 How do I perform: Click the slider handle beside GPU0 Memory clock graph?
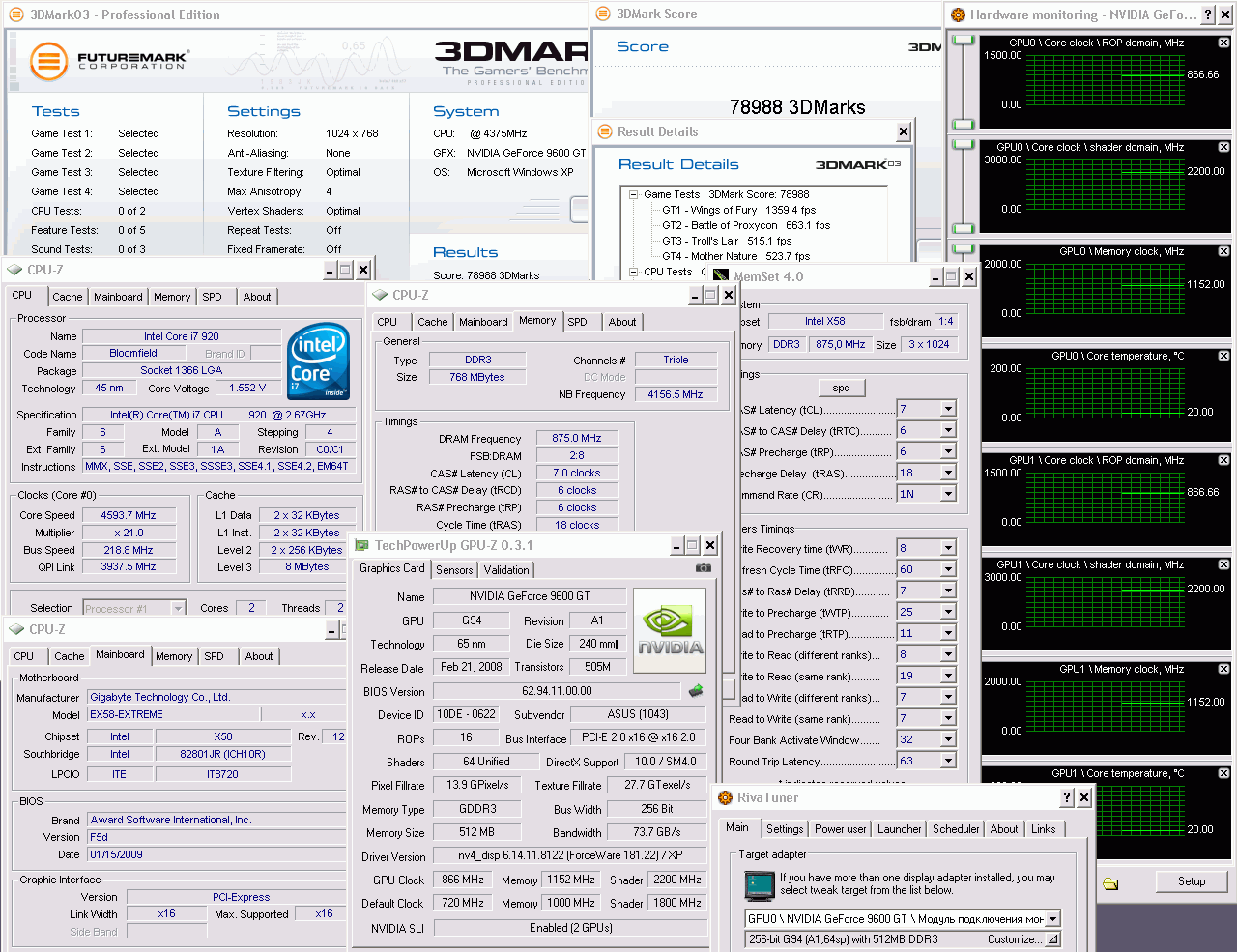coord(963,248)
